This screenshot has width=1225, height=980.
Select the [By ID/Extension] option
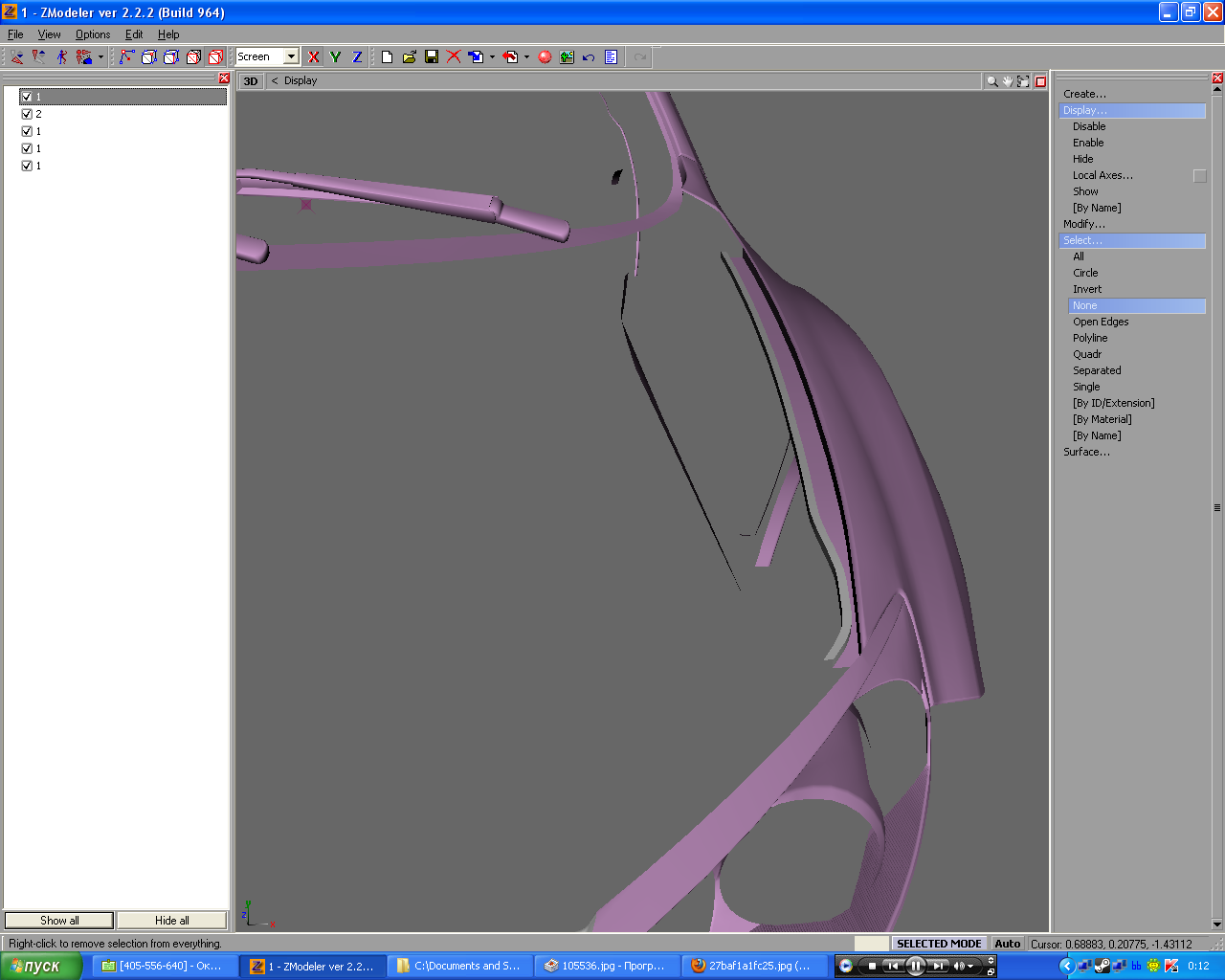tap(1114, 403)
